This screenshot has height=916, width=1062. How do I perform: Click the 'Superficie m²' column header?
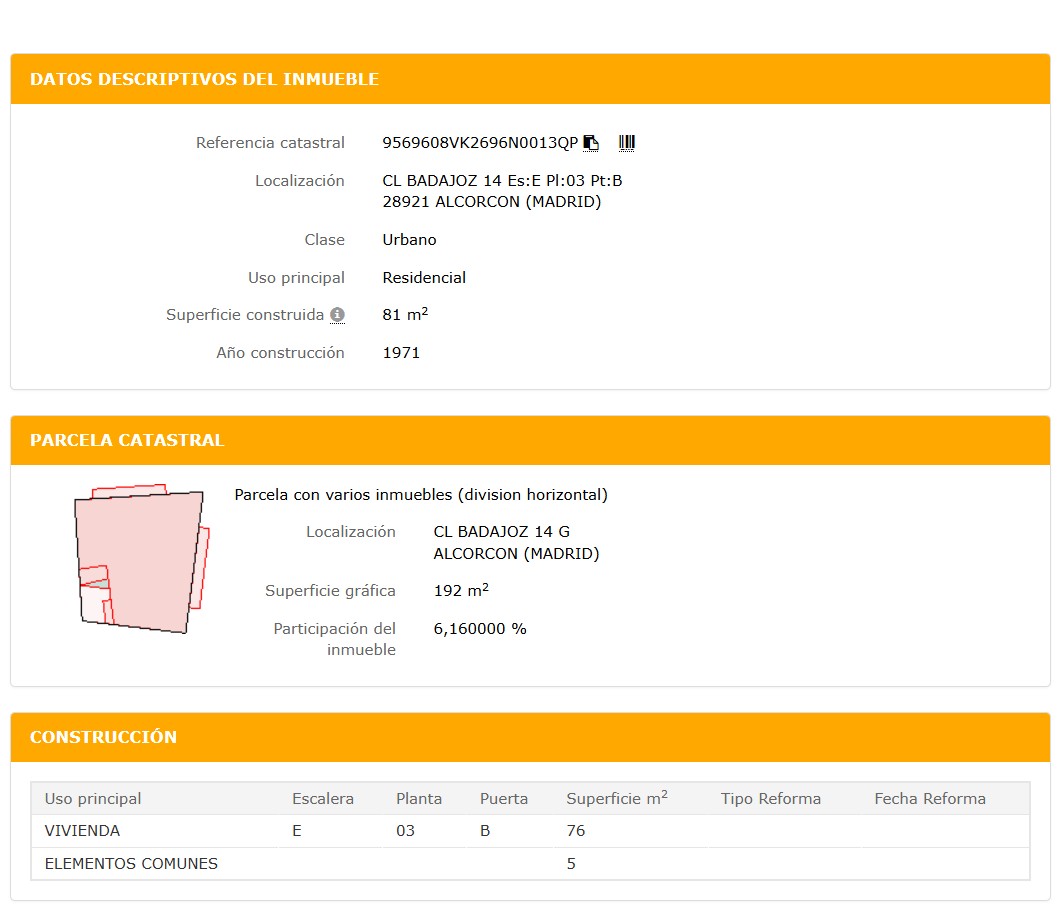[x=616, y=798]
